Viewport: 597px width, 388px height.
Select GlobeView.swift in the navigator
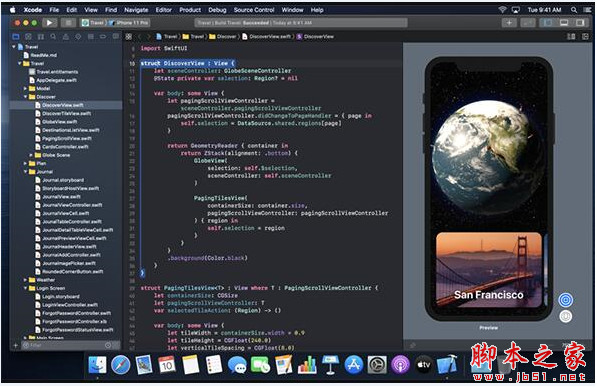(x=59, y=122)
